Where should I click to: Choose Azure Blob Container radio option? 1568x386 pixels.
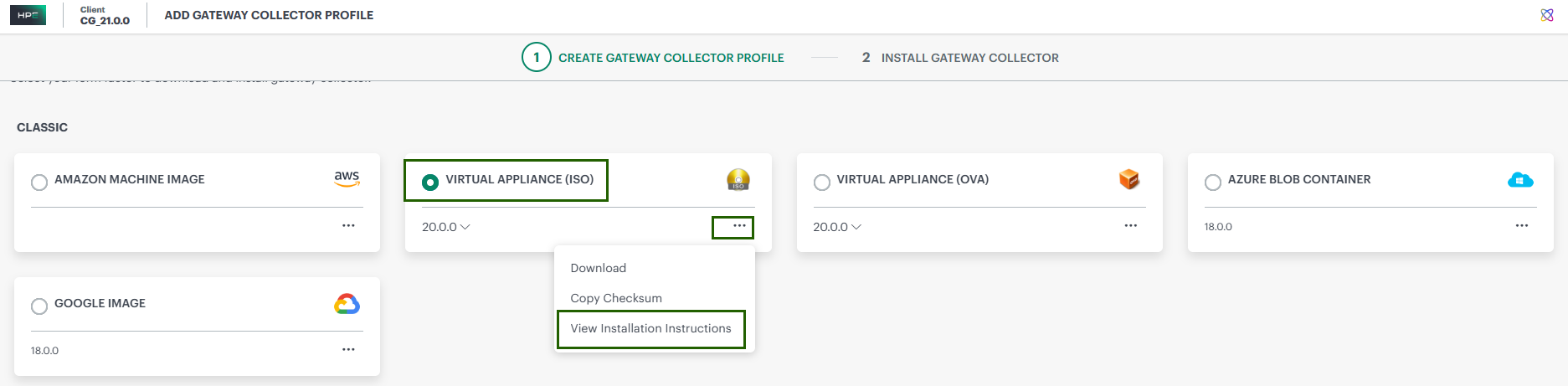tap(1212, 182)
